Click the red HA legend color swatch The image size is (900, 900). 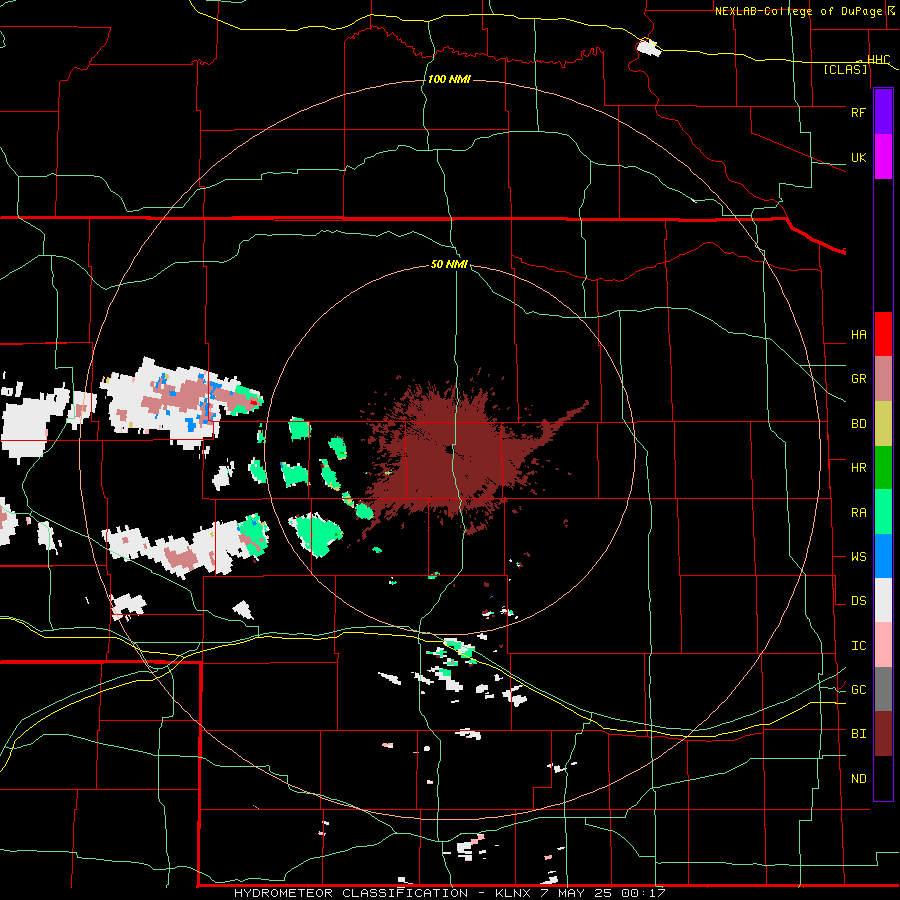883,334
